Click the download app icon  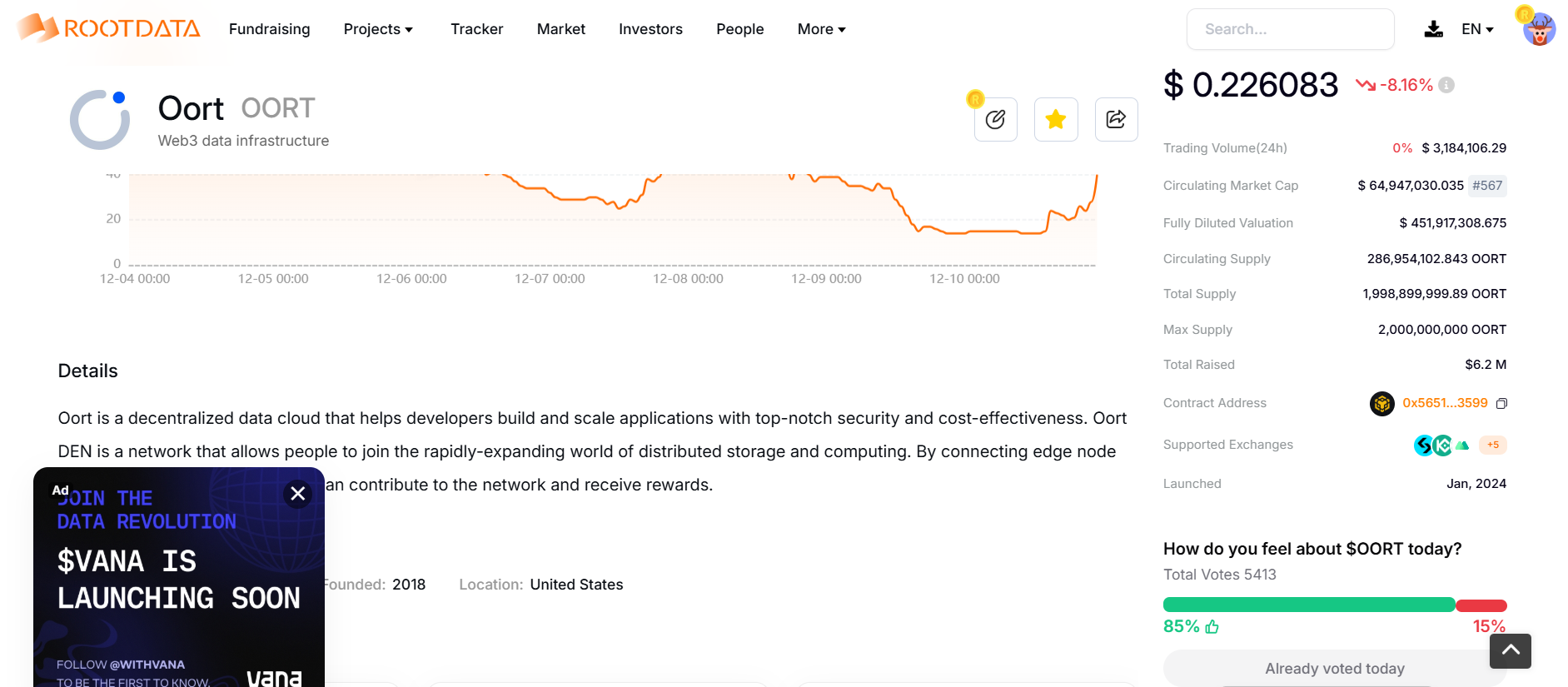1433,29
